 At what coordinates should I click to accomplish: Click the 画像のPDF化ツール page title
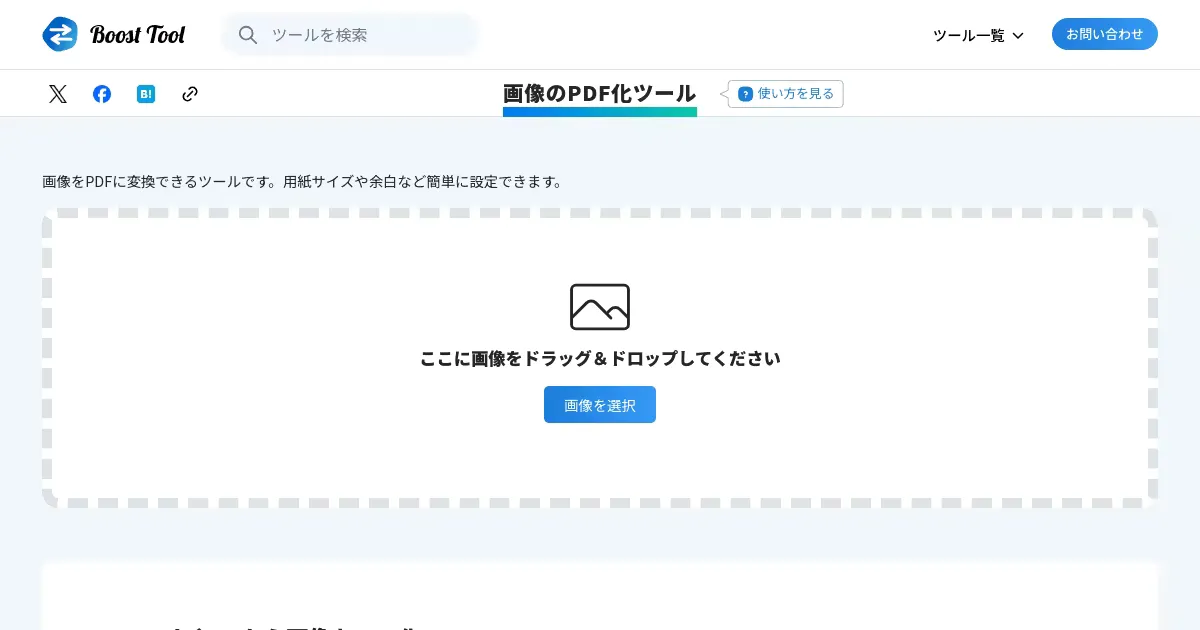click(600, 93)
